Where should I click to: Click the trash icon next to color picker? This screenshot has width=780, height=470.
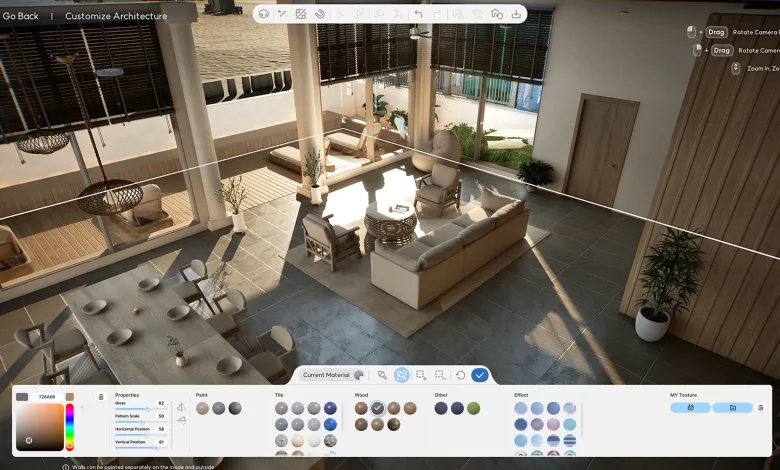100,397
